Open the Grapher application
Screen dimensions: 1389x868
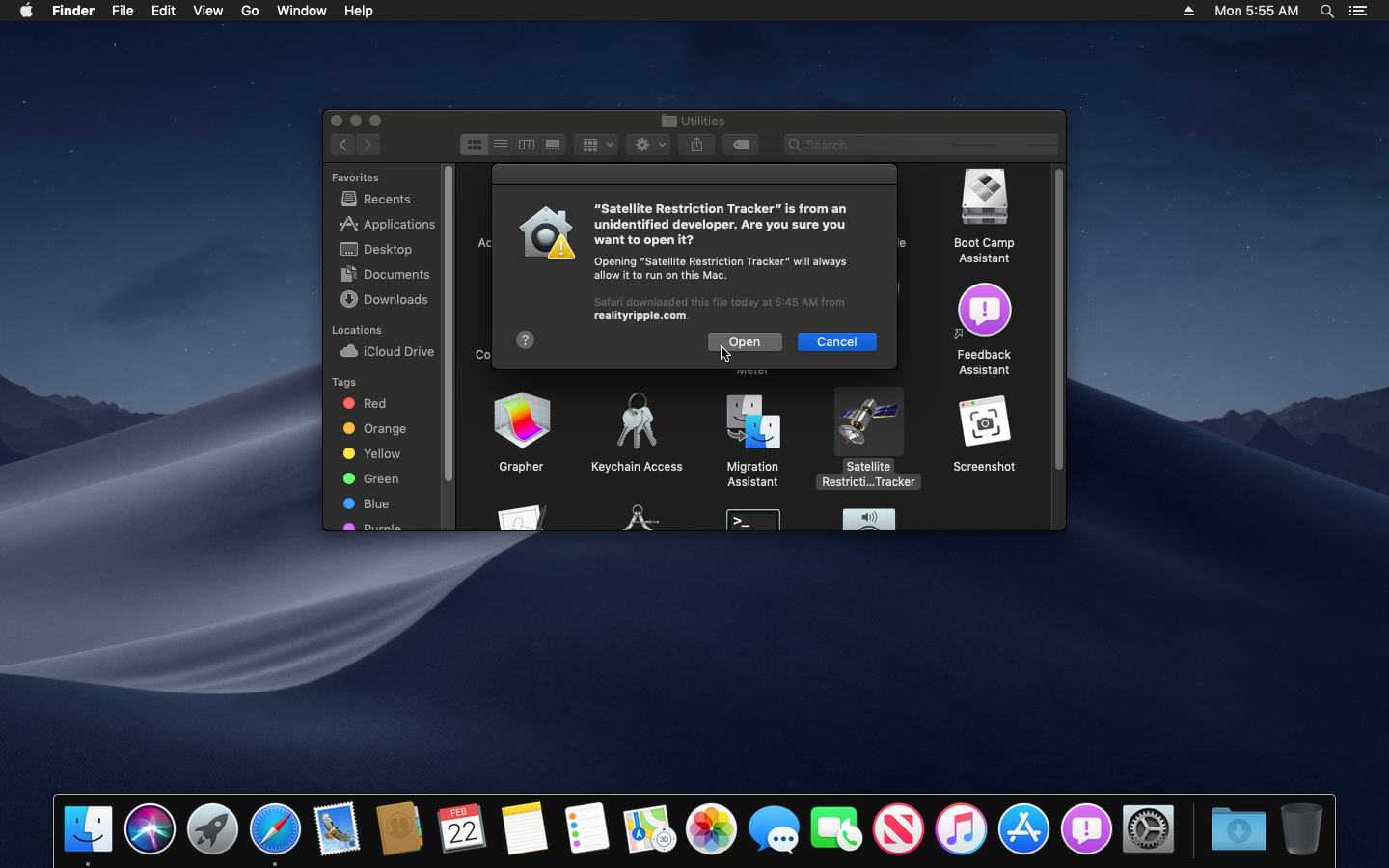coord(521,421)
